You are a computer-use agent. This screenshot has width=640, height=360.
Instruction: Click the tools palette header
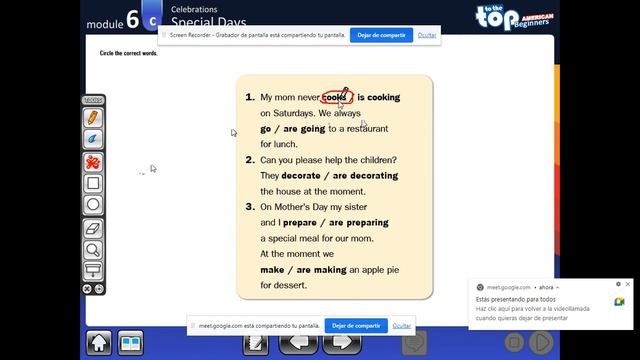pos(93,100)
